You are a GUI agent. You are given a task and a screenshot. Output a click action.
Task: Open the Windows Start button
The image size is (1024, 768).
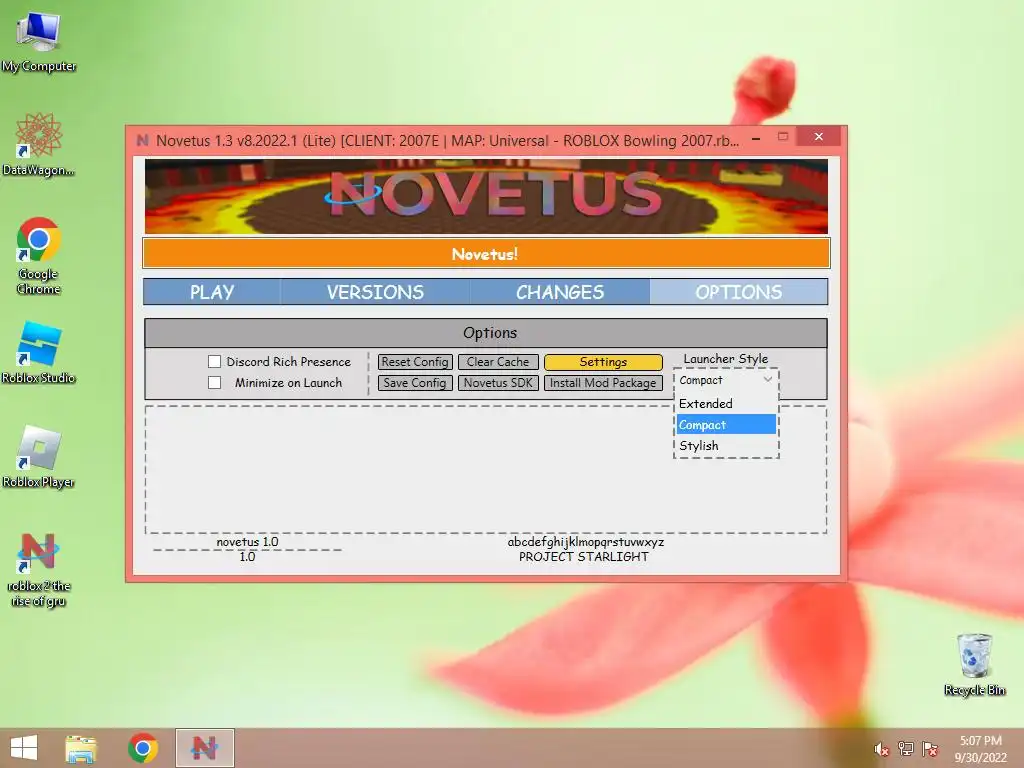(x=24, y=748)
